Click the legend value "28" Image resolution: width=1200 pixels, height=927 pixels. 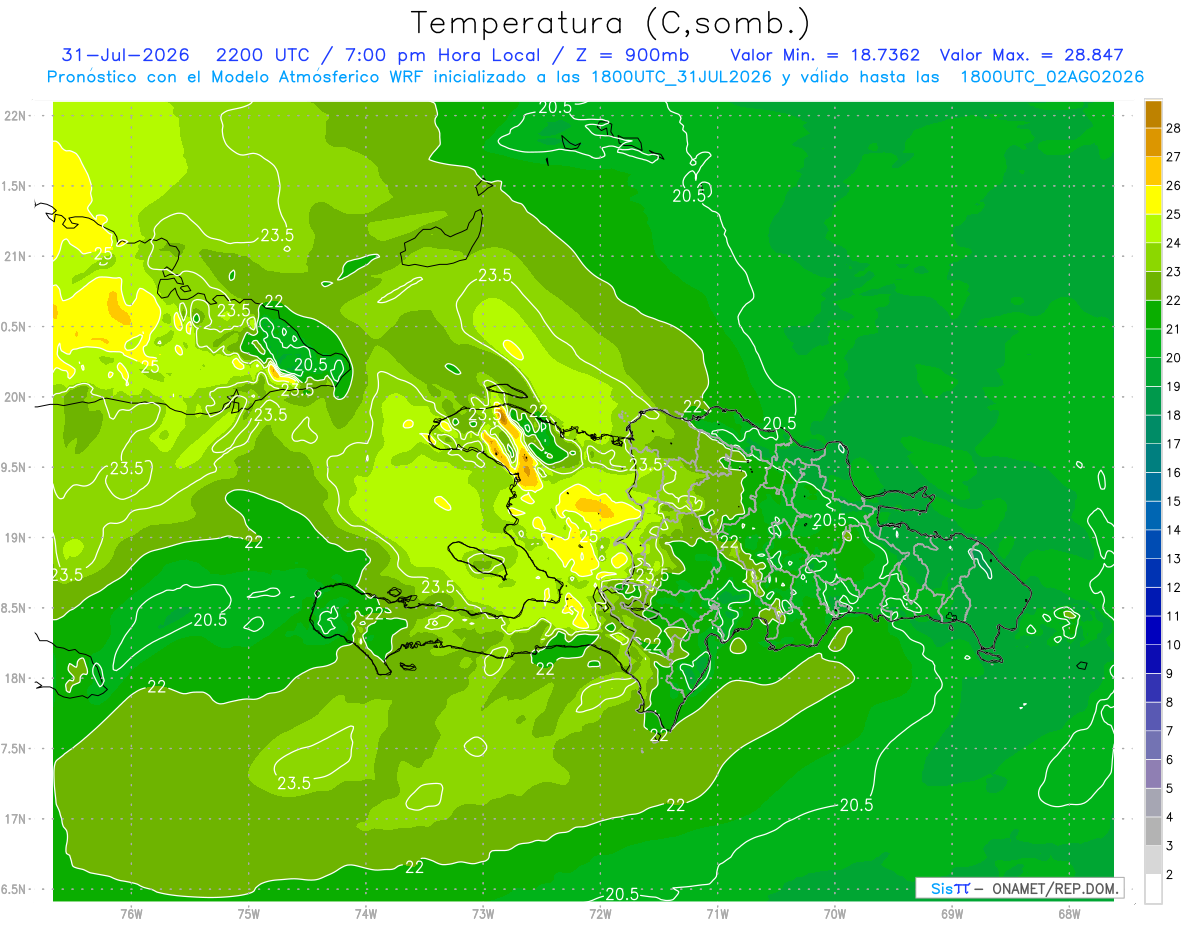(1174, 128)
